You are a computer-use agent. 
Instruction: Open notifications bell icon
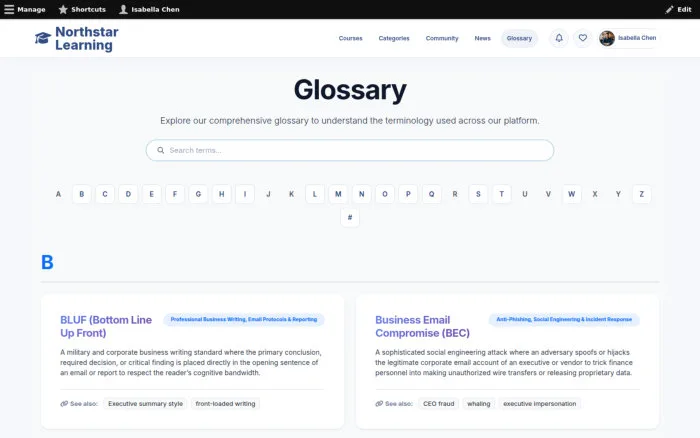(559, 38)
